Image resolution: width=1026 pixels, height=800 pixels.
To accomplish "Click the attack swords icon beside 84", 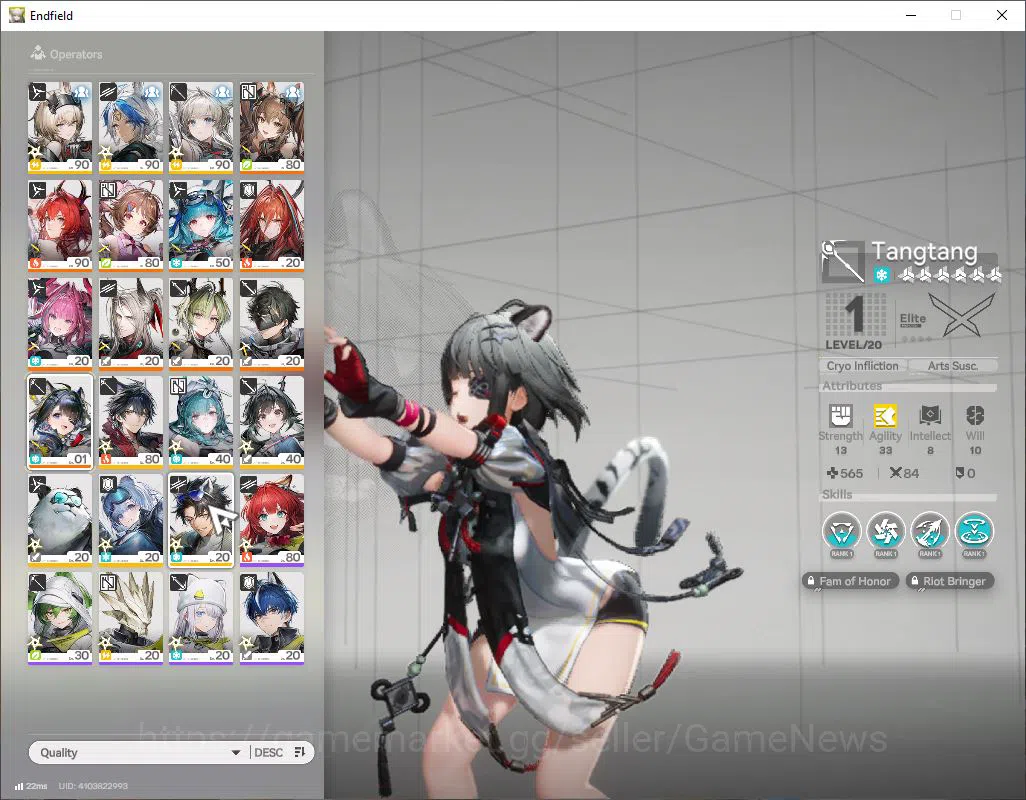I will [896, 473].
